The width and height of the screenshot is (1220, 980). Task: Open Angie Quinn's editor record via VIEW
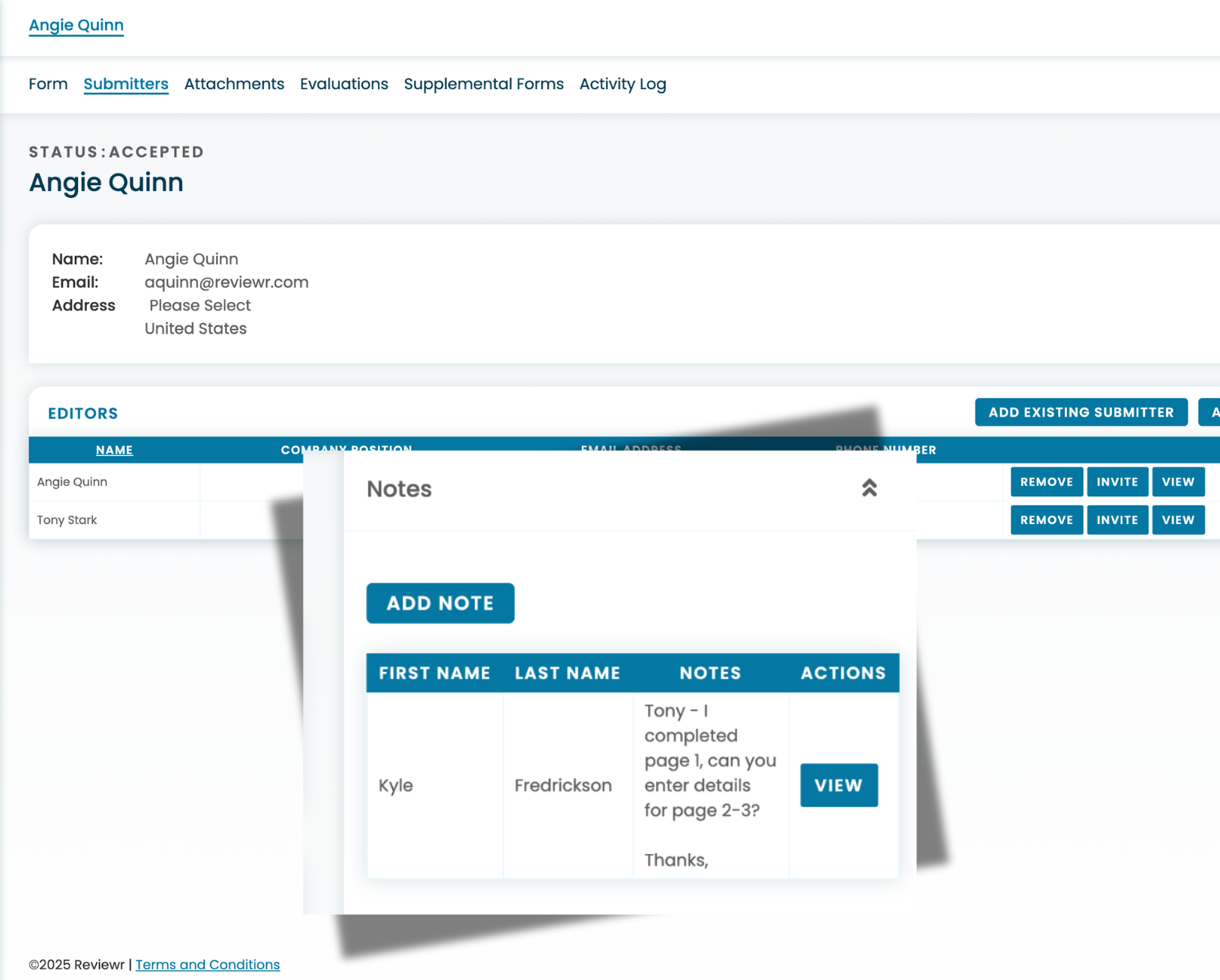pyautogui.click(x=1178, y=481)
